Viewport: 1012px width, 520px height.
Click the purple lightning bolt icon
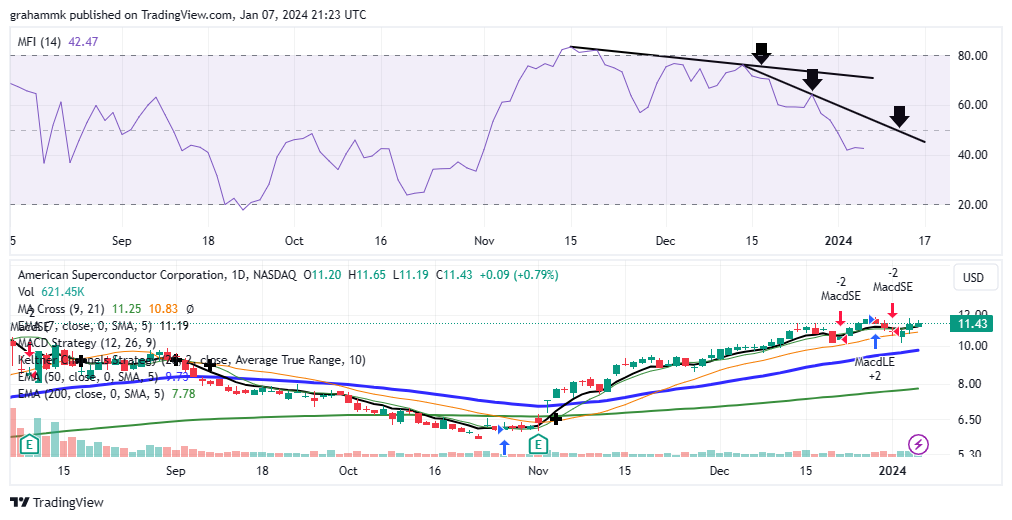tap(918, 445)
